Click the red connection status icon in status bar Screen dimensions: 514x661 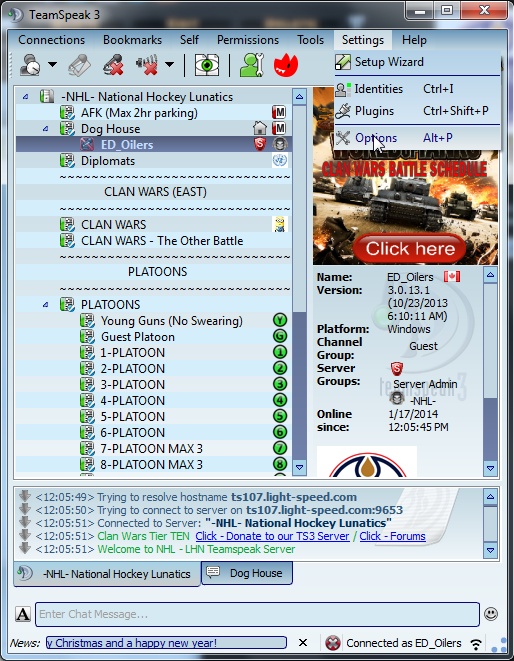pyautogui.click(x=333, y=643)
